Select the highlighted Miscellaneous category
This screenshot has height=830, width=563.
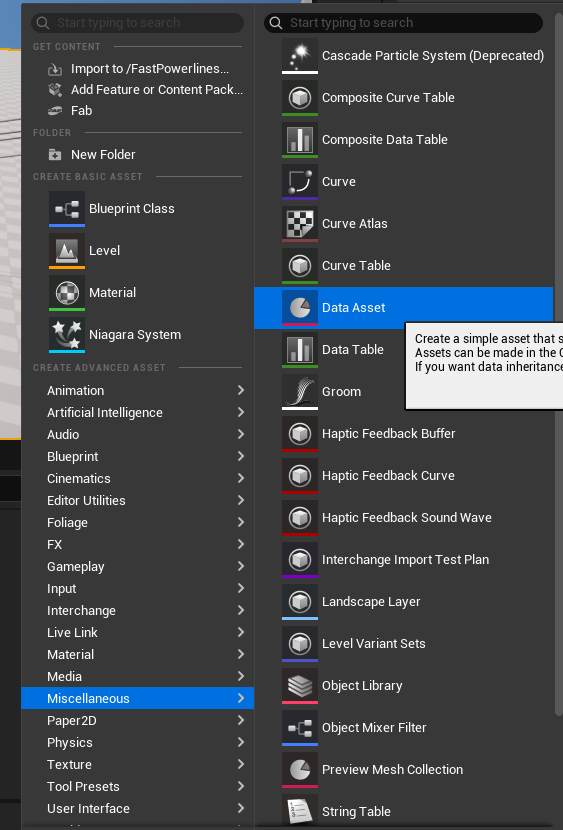[x=138, y=698]
